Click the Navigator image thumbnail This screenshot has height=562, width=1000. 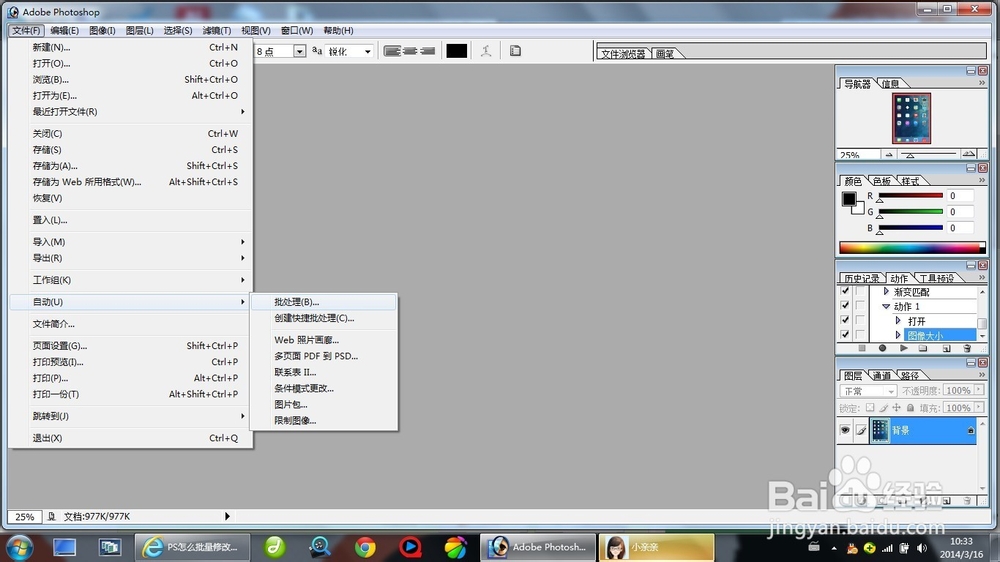coord(911,119)
